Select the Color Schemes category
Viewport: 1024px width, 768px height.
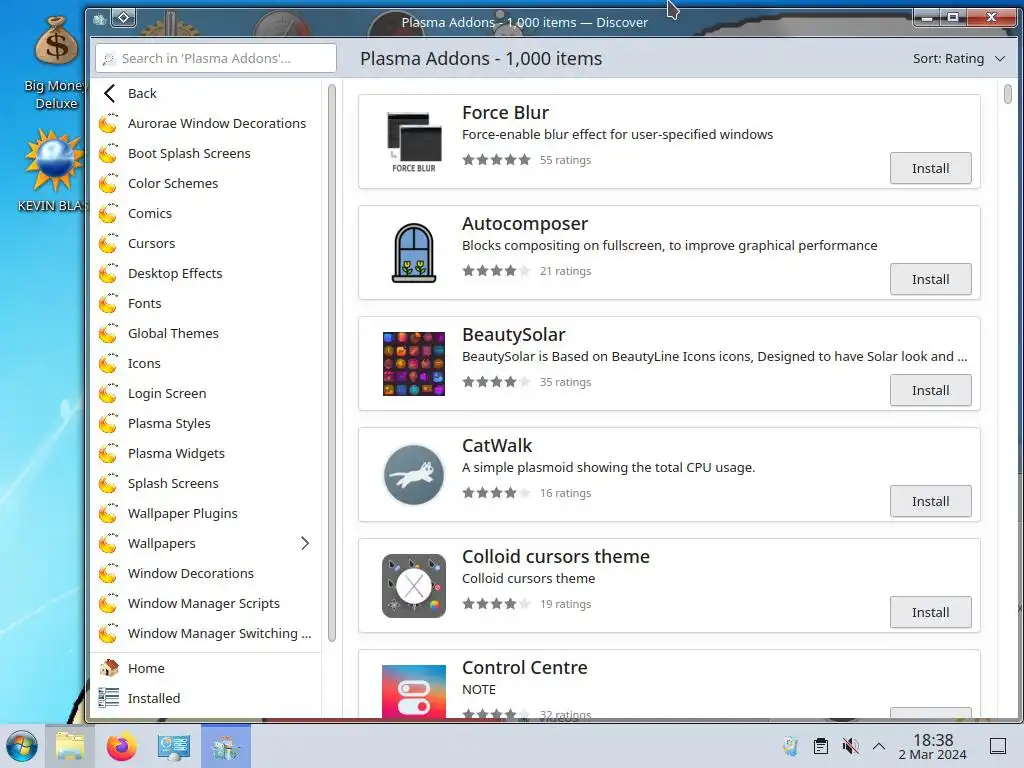coord(206,184)
